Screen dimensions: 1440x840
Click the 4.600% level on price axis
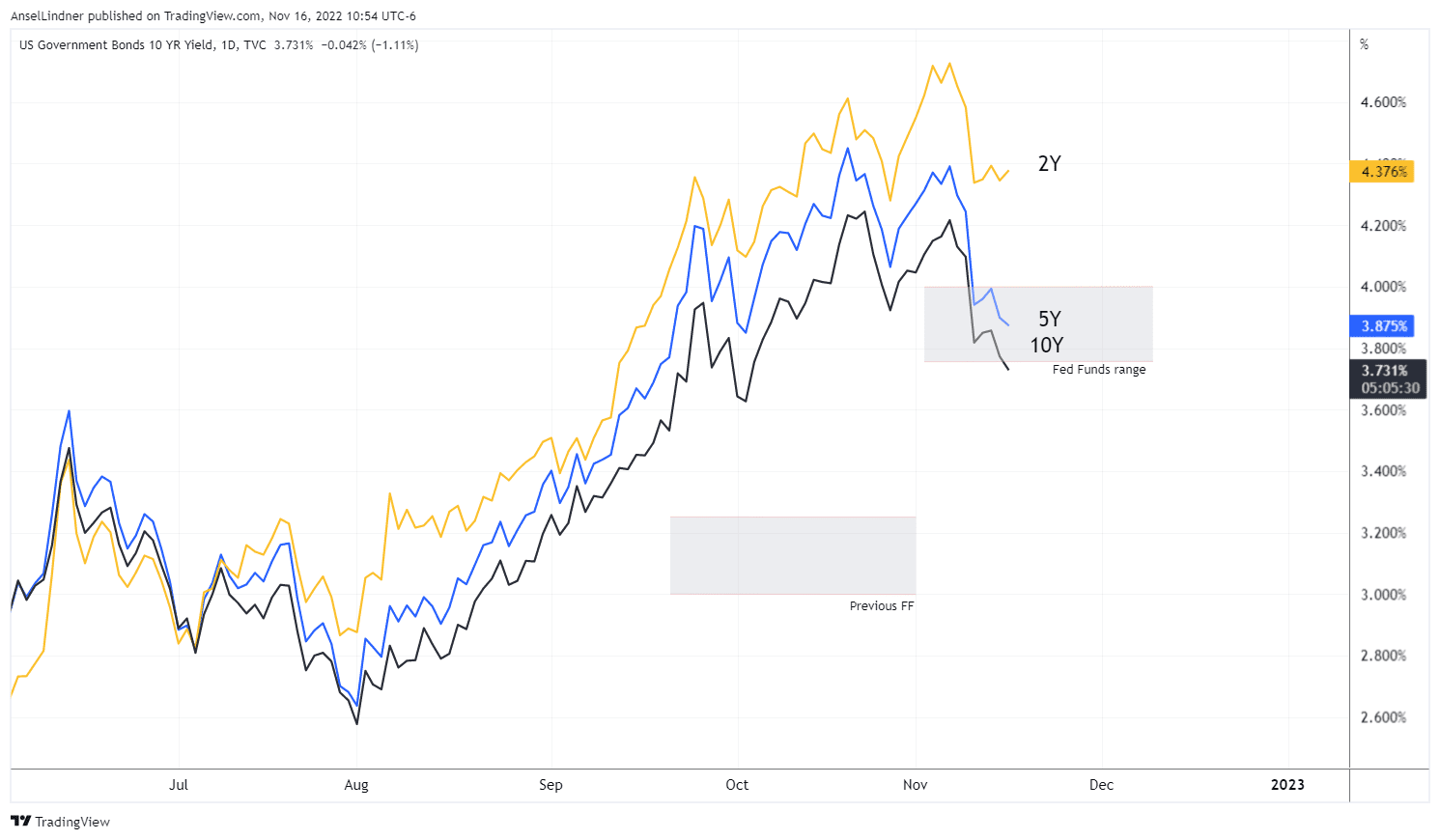click(x=1383, y=102)
